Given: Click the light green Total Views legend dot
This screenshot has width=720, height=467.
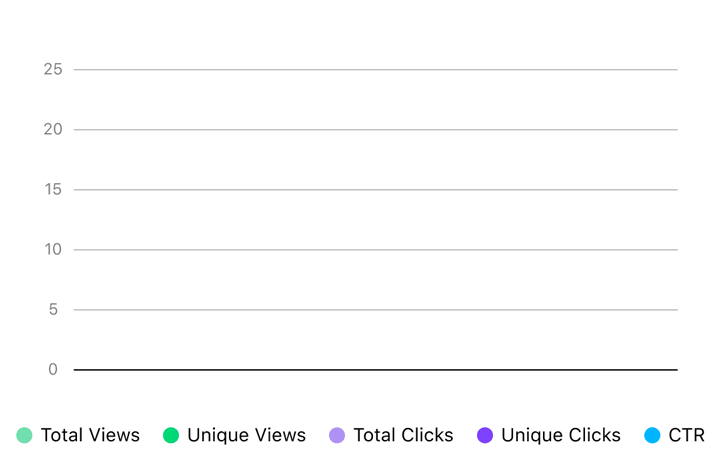Looking at the screenshot, I should pyautogui.click(x=24, y=435).
